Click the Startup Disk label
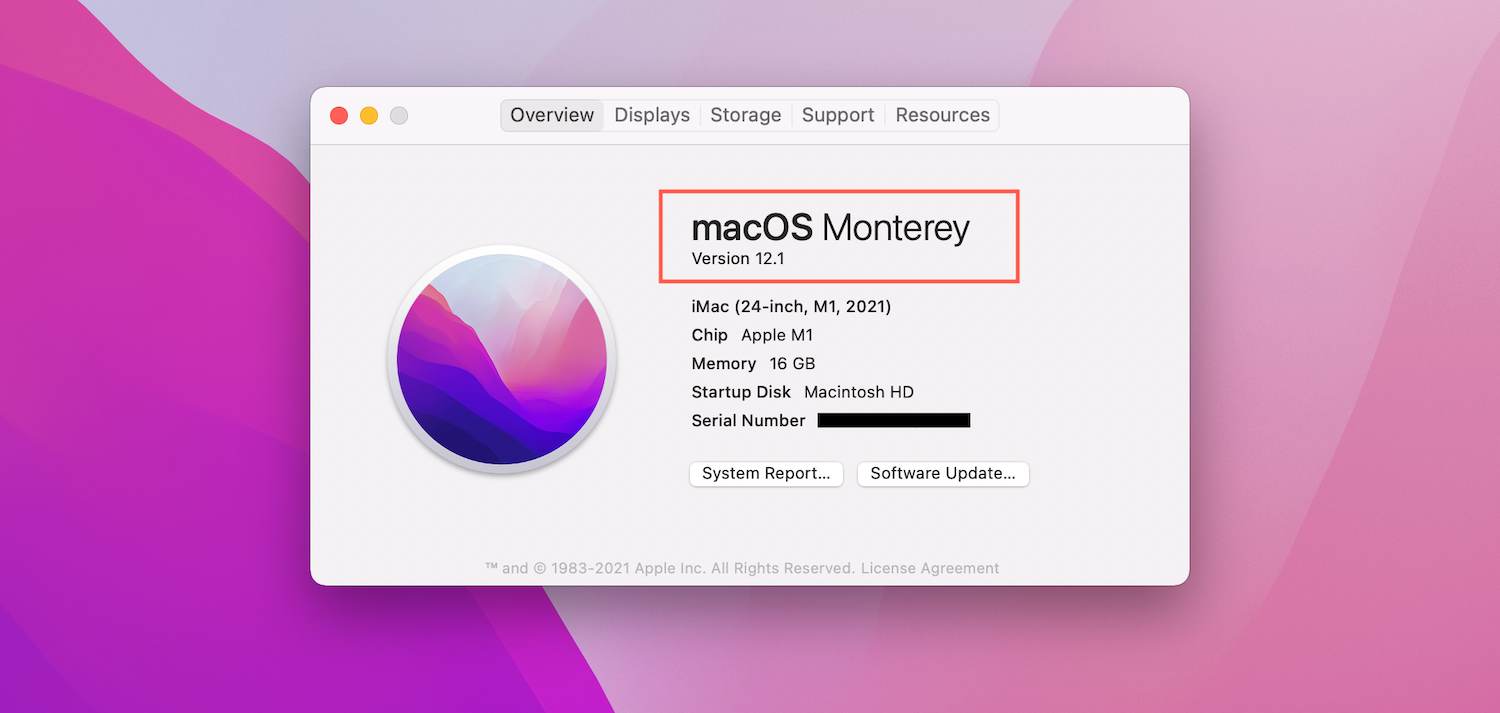Viewport: 1500px width, 713px height. click(x=741, y=392)
